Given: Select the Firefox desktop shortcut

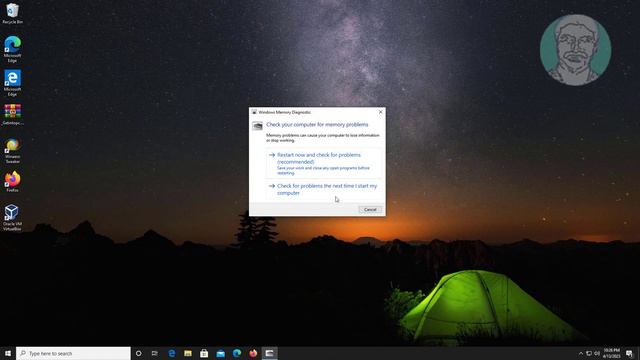Looking at the screenshot, I should pyautogui.click(x=12, y=182).
